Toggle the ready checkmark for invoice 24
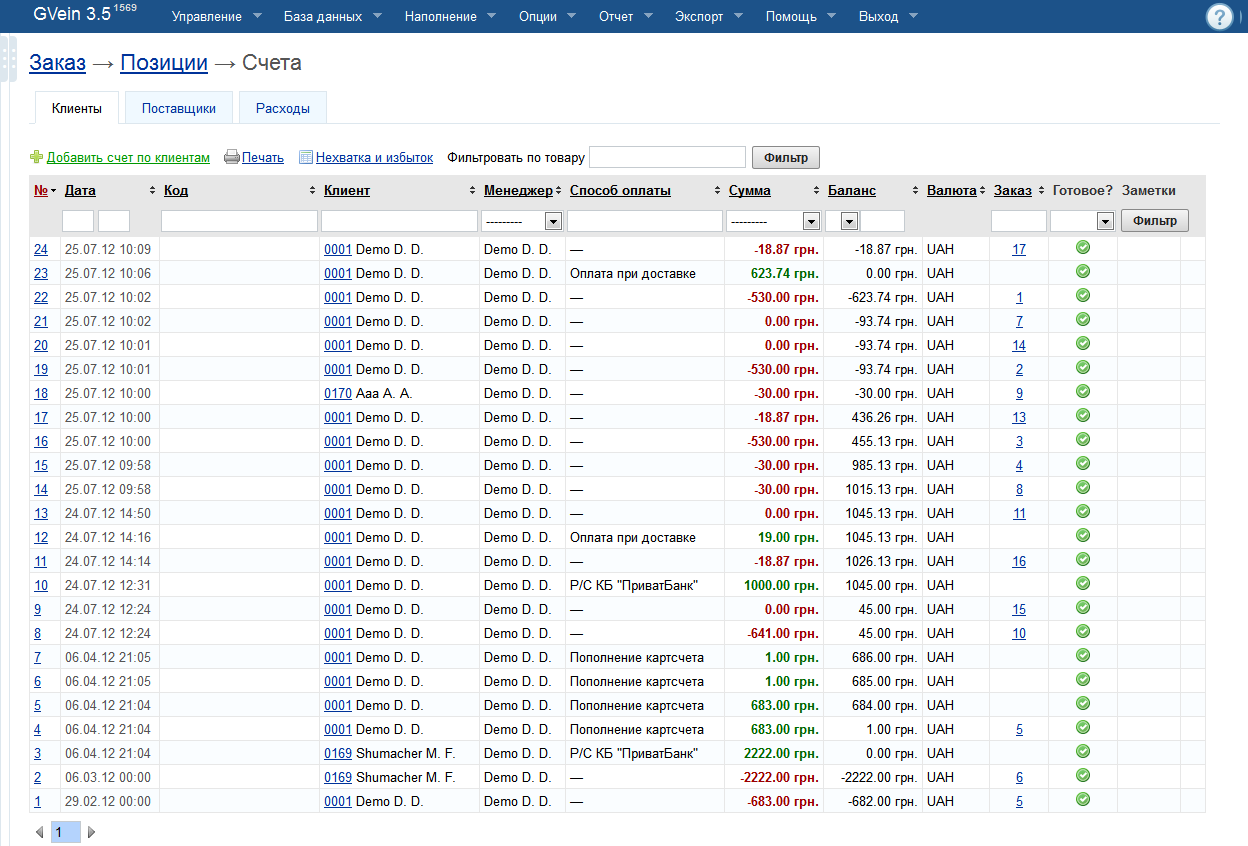The image size is (1248, 846). tap(1082, 248)
